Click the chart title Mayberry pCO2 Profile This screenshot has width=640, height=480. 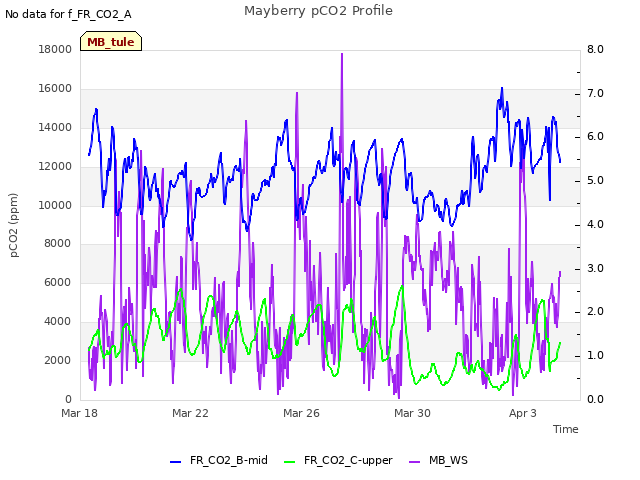(x=318, y=11)
